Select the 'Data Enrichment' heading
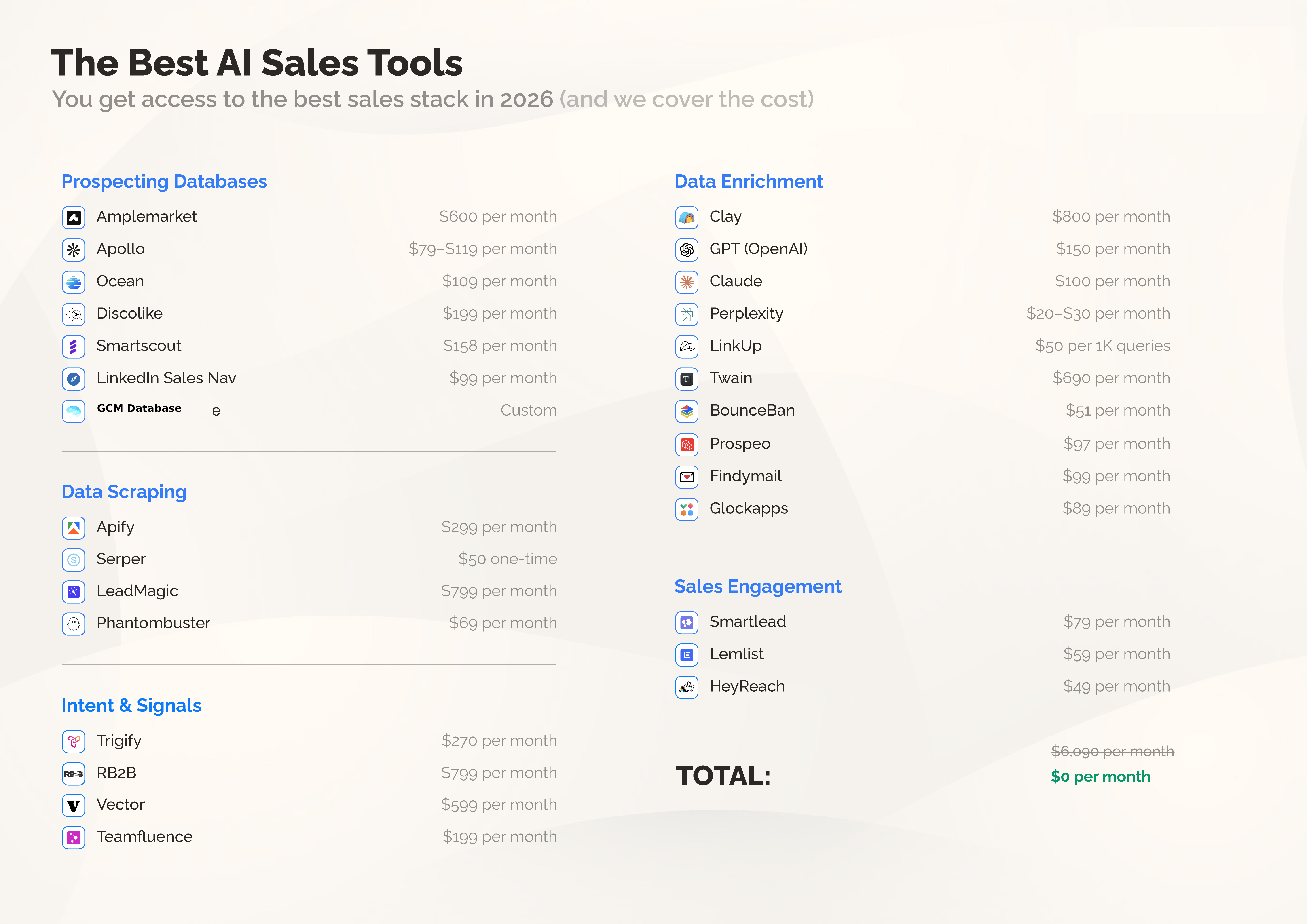The image size is (1307, 924). click(x=749, y=181)
